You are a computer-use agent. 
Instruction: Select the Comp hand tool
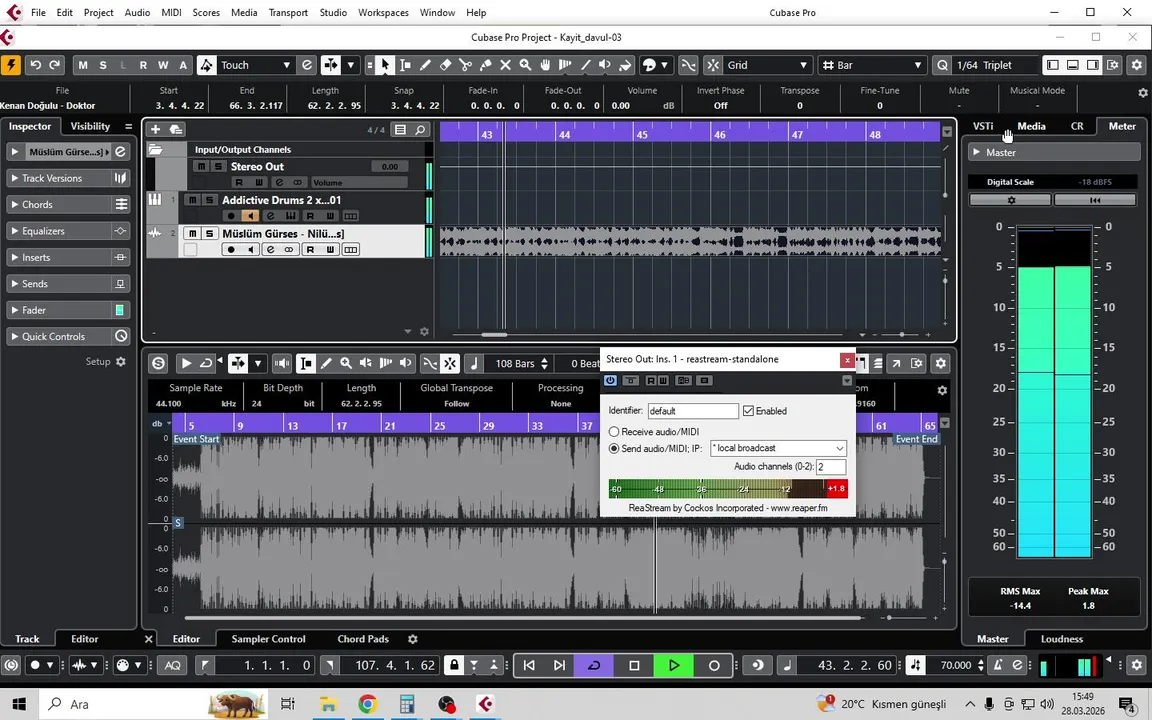(x=545, y=65)
